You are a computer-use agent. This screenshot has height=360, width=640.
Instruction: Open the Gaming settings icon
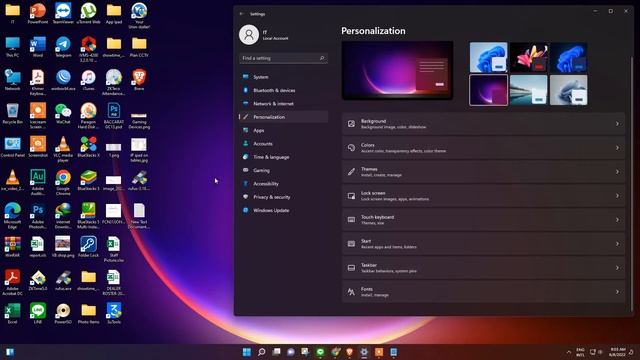245,170
